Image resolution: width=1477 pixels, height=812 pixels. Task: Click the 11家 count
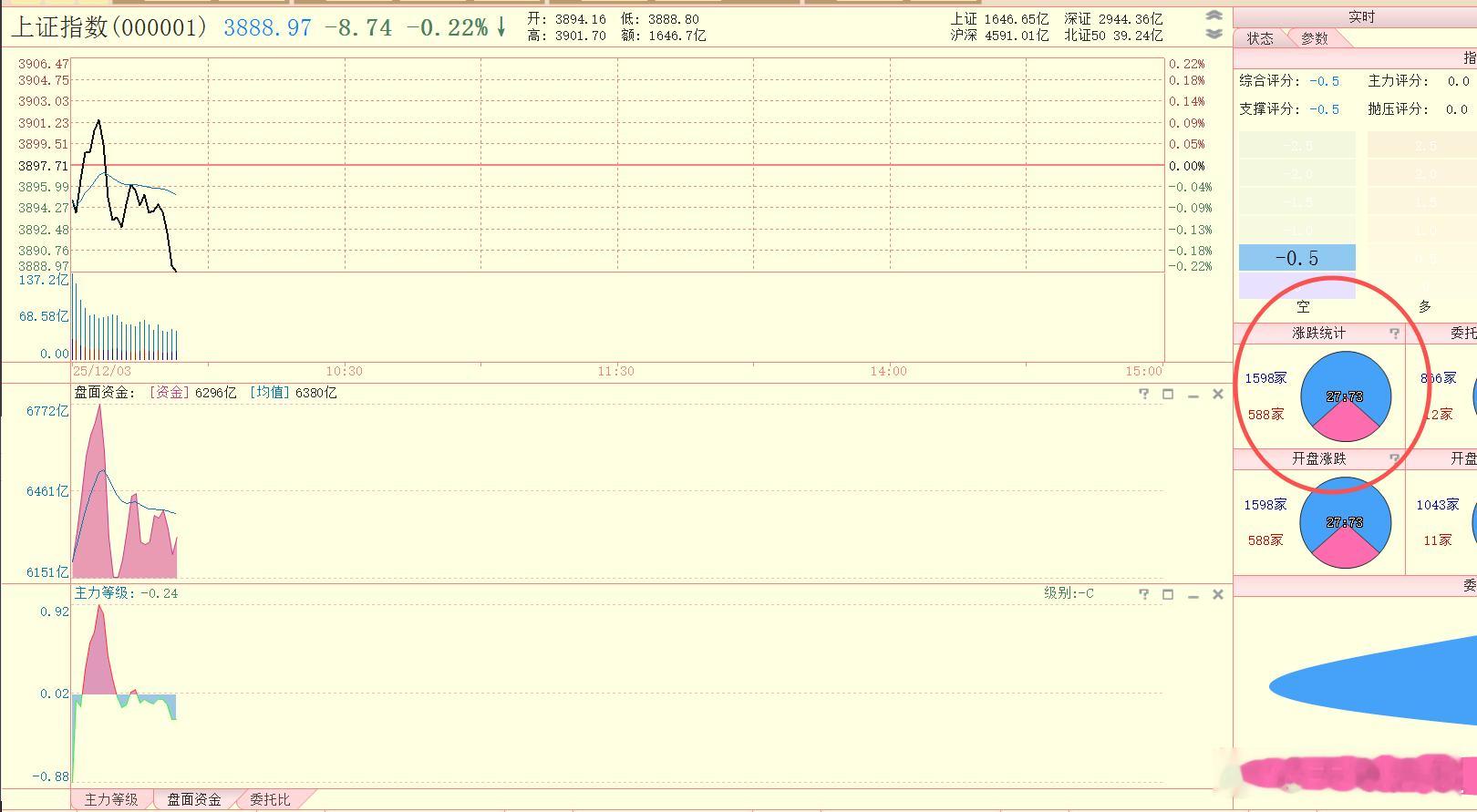pos(1438,540)
